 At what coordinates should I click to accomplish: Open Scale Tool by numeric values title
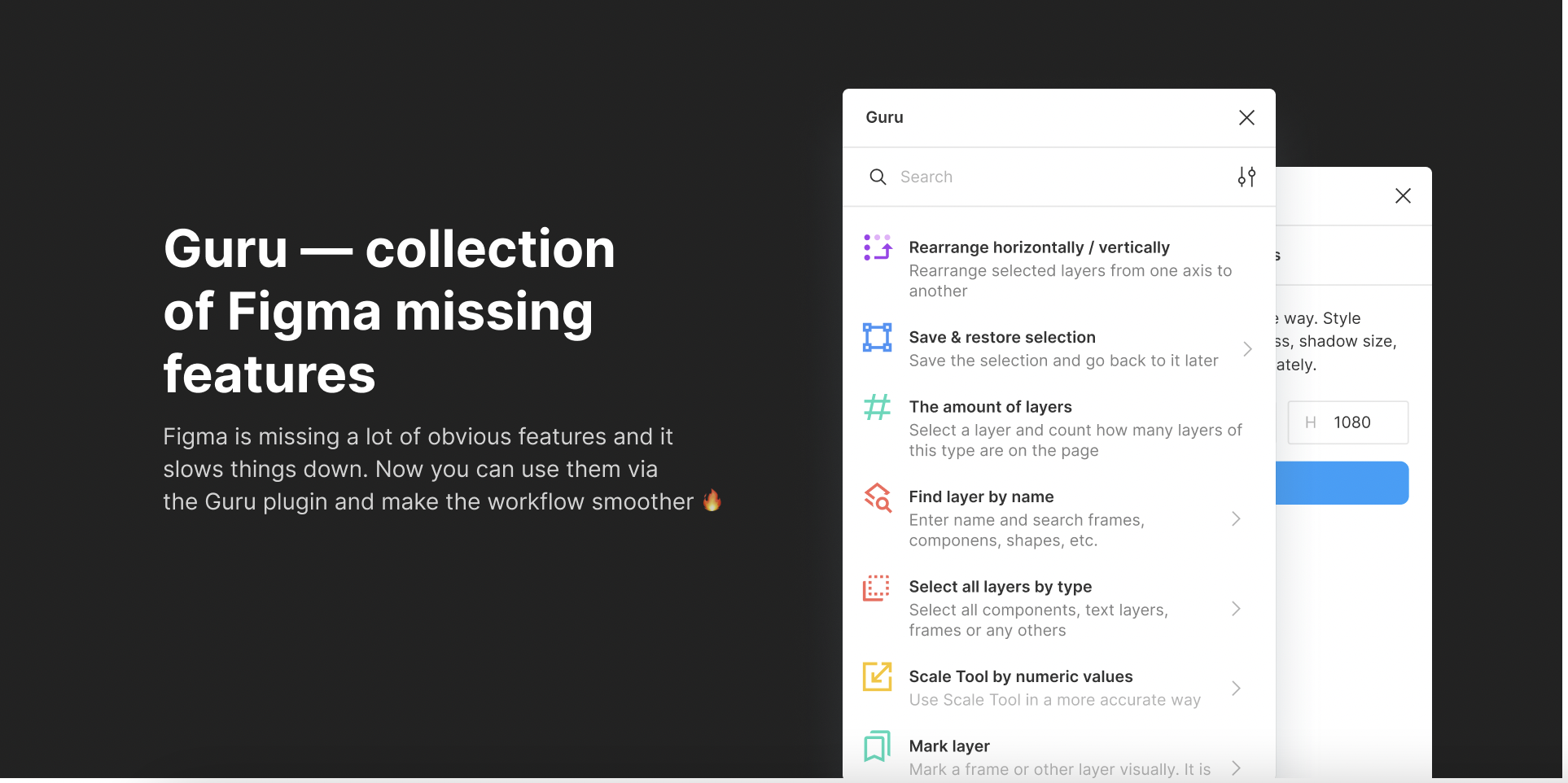tap(1021, 676)
